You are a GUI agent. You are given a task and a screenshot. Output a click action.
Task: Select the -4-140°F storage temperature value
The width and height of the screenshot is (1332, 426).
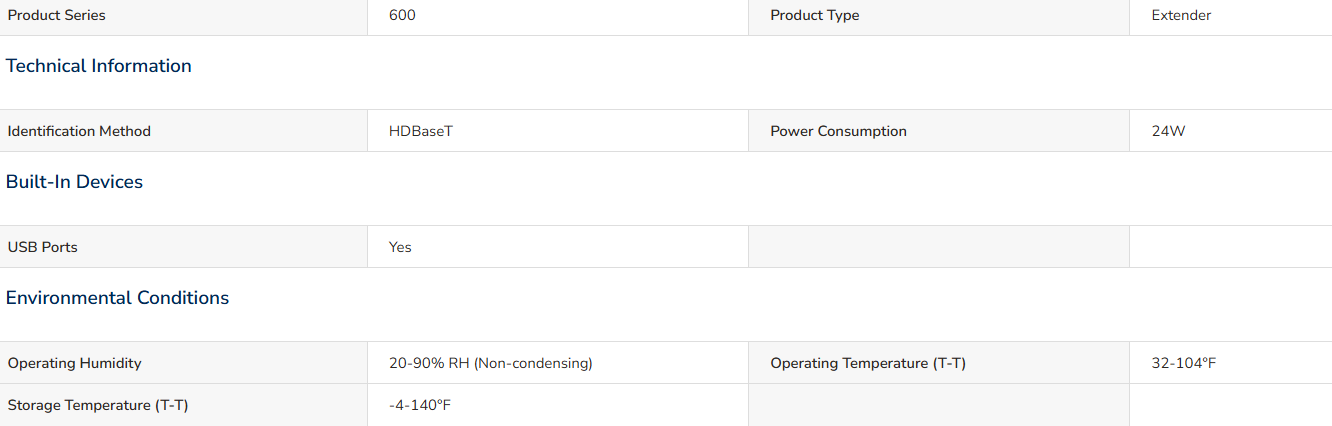click(420, 405)
